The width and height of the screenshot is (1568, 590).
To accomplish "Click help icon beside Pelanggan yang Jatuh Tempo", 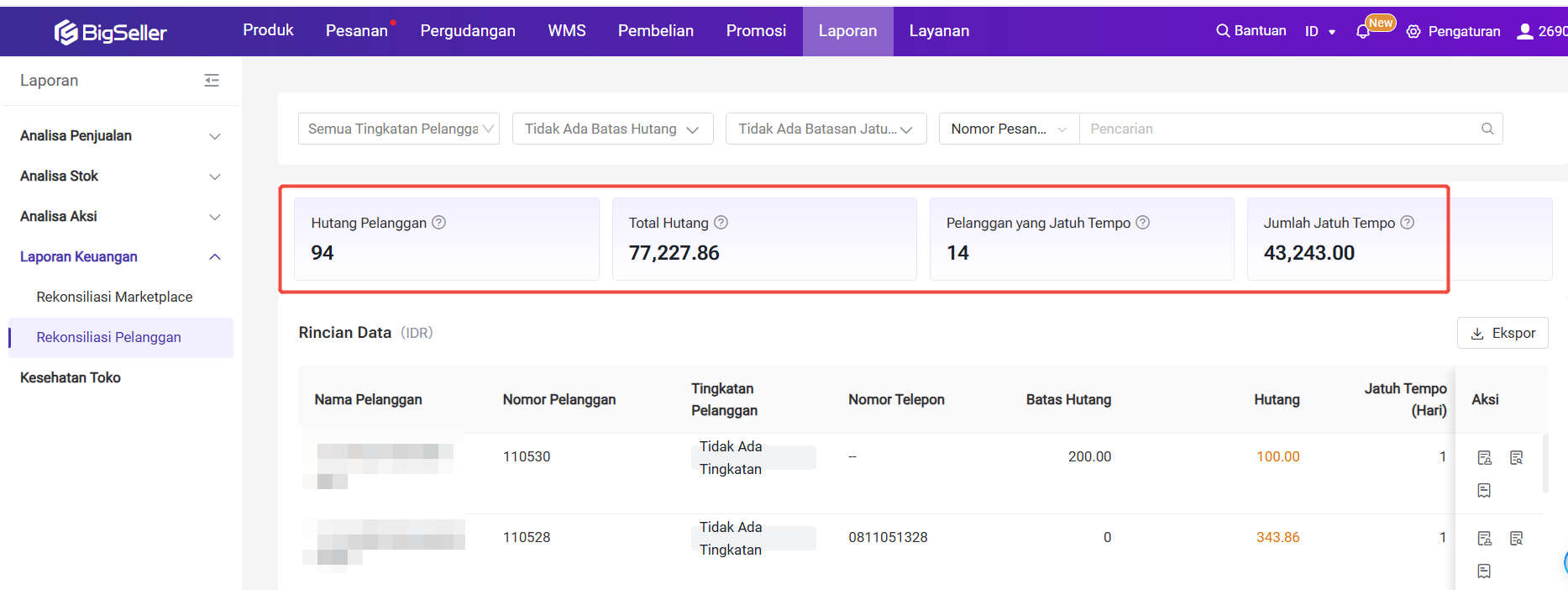I will click(x=1142, y=223).
